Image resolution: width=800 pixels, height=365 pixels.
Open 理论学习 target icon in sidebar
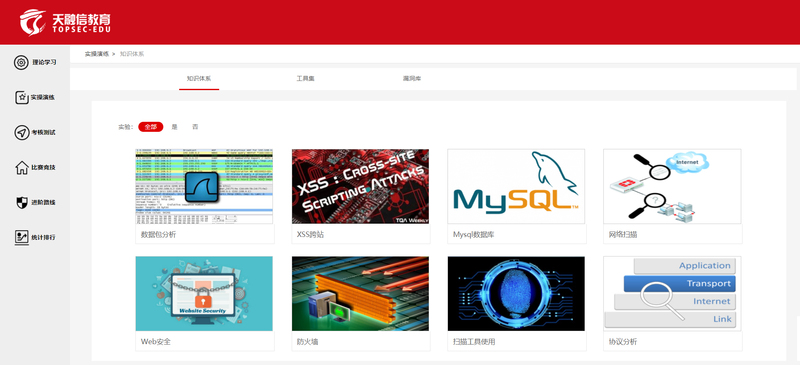[21, 63]
